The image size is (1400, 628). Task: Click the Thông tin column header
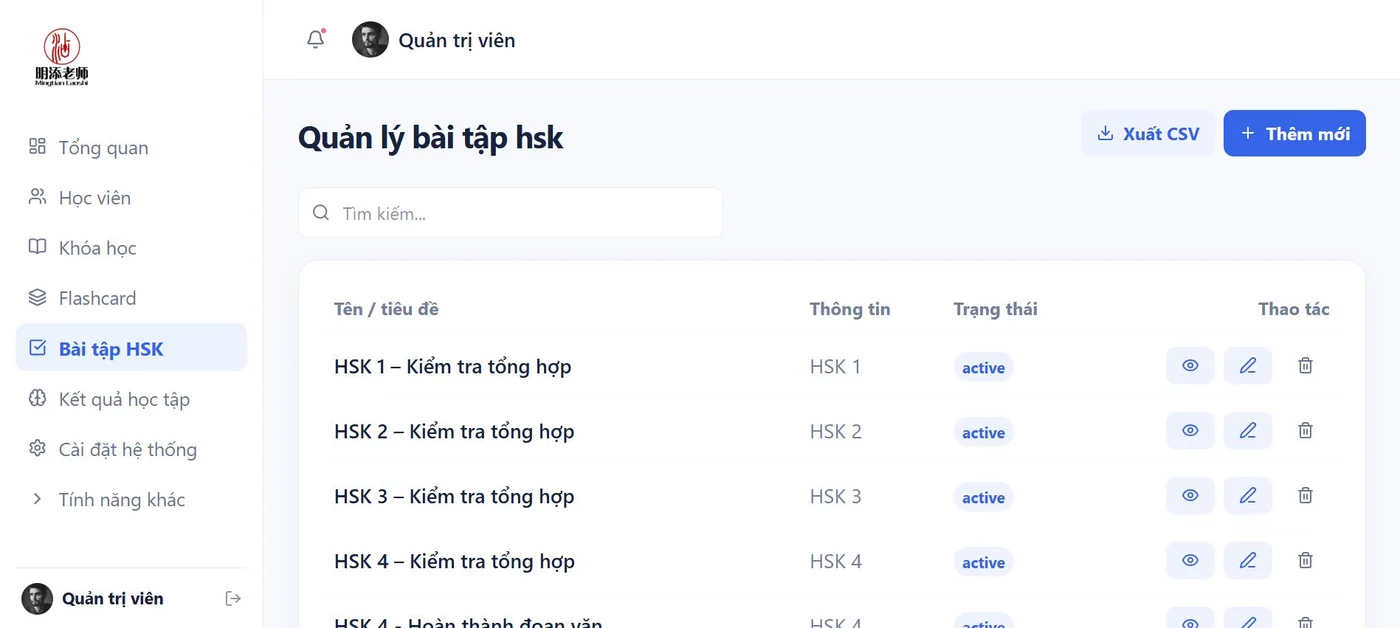pos(850,309)
